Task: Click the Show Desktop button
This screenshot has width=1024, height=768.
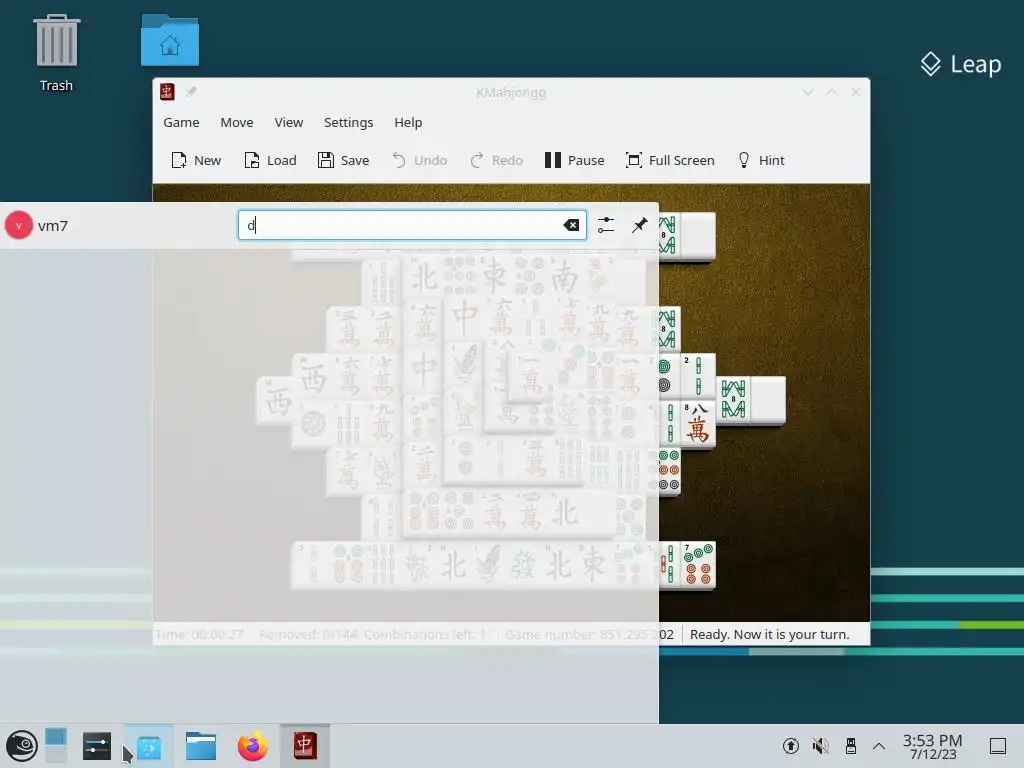Action: click(x=998, y=746)
